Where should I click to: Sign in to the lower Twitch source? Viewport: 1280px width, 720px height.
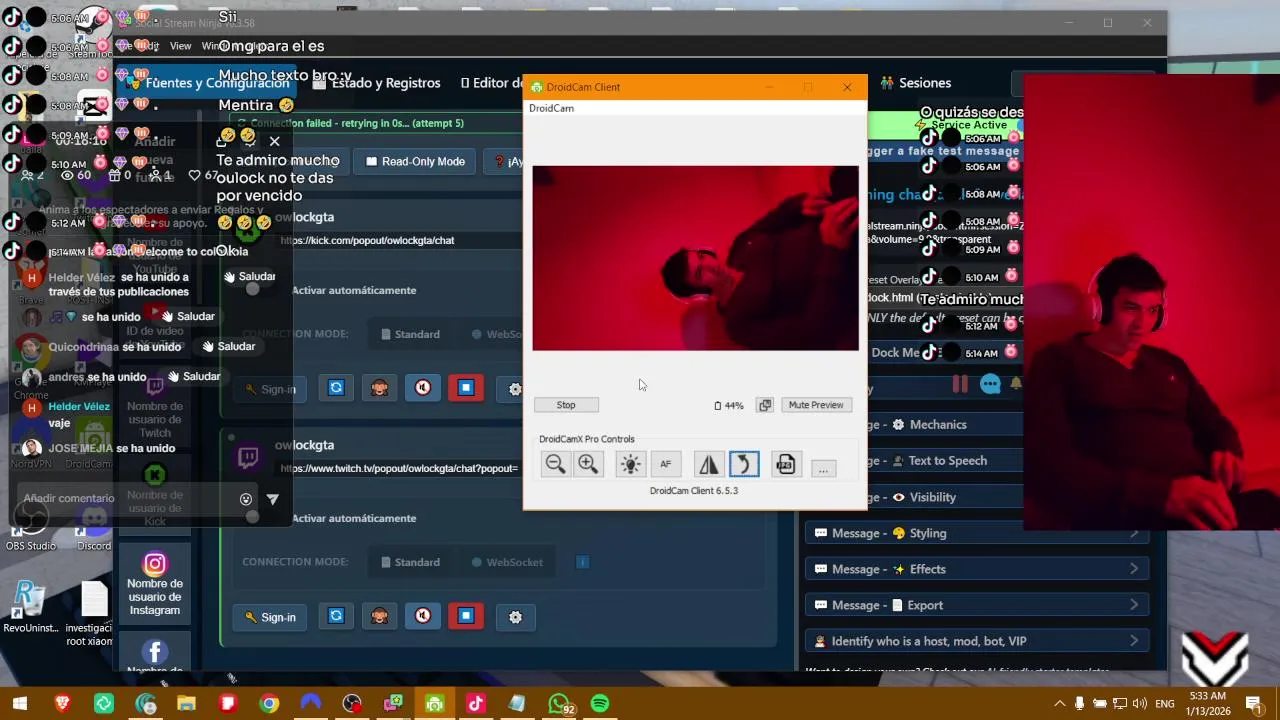click(x=270, y=617)
